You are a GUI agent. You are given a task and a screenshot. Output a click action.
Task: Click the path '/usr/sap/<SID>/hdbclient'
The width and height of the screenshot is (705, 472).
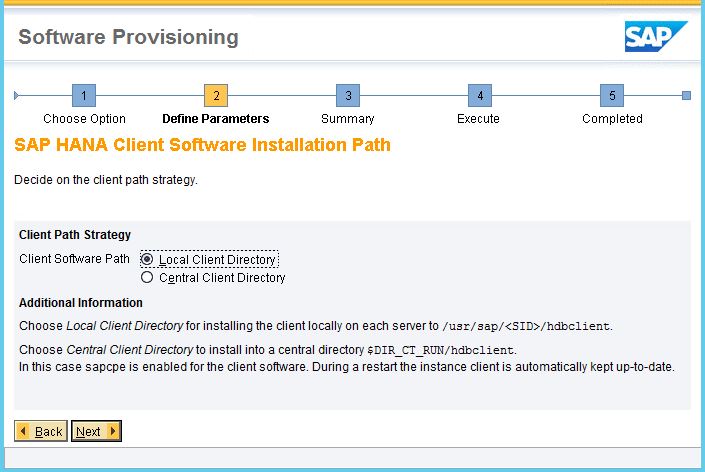pos(526,326)
